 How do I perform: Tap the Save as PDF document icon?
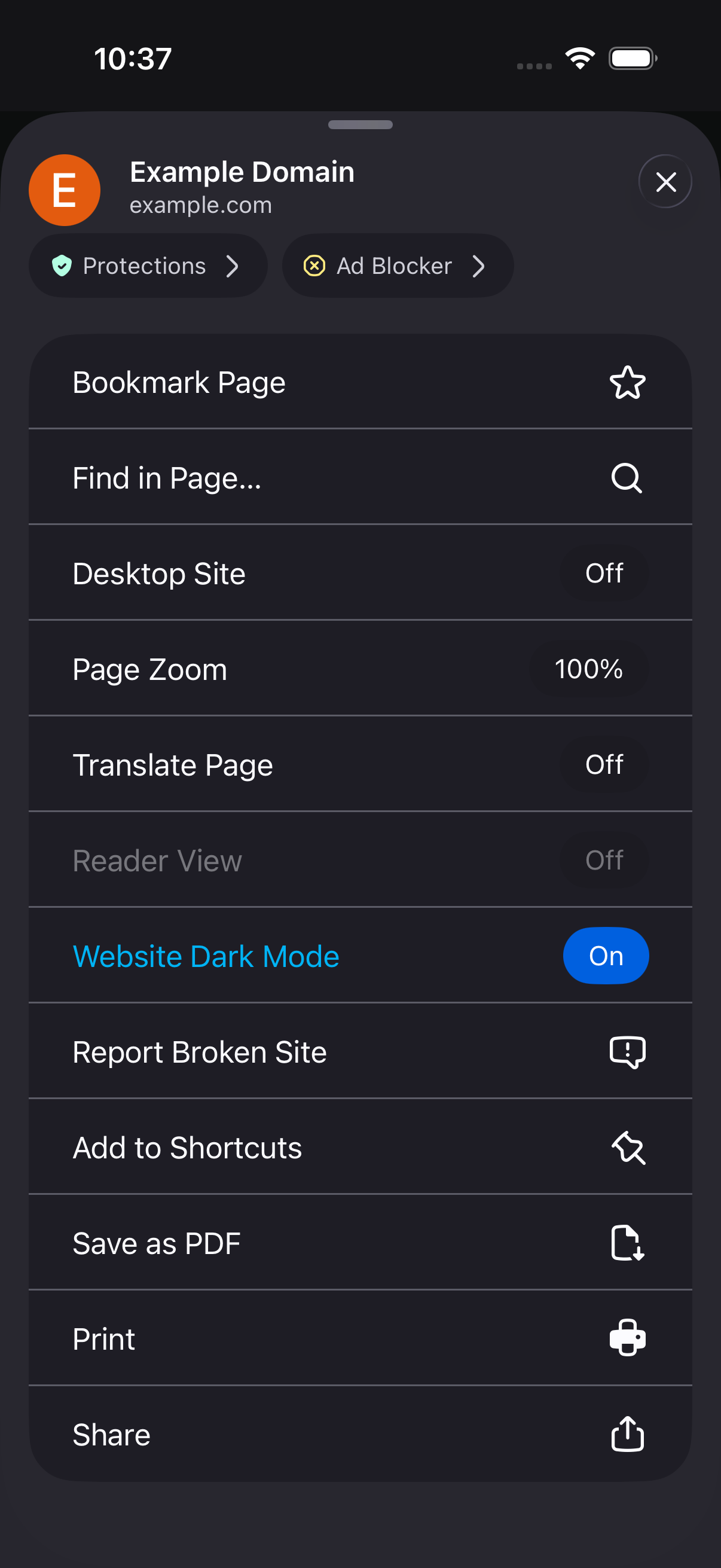coord(627,1243)
